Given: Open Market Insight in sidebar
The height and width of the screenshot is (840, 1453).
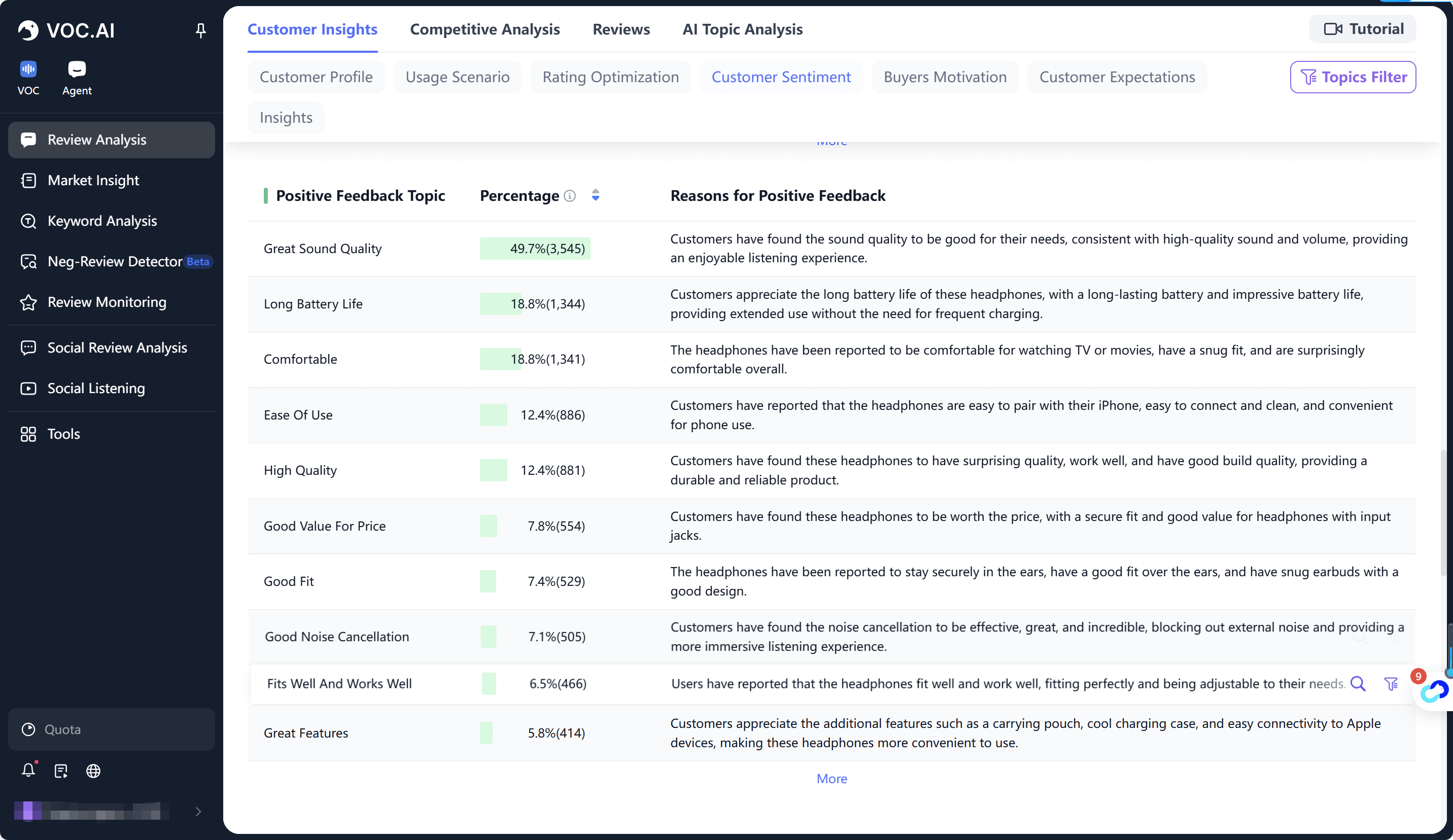Looking at the screenshot, I should point(93,181).
